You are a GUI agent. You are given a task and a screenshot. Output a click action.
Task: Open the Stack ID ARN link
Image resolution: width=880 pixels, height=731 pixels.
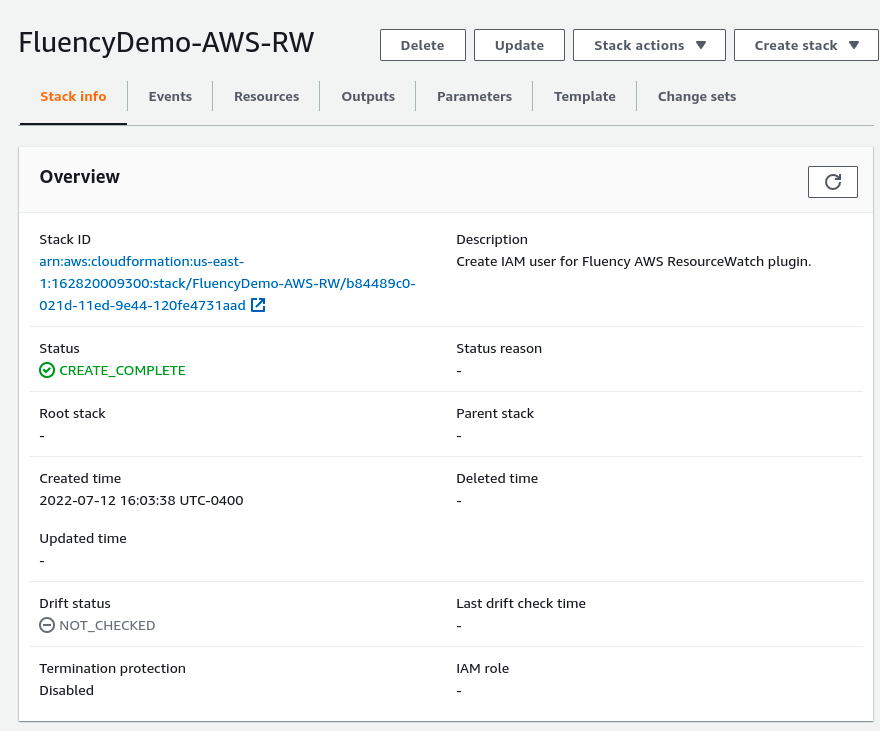coord(227,283)
